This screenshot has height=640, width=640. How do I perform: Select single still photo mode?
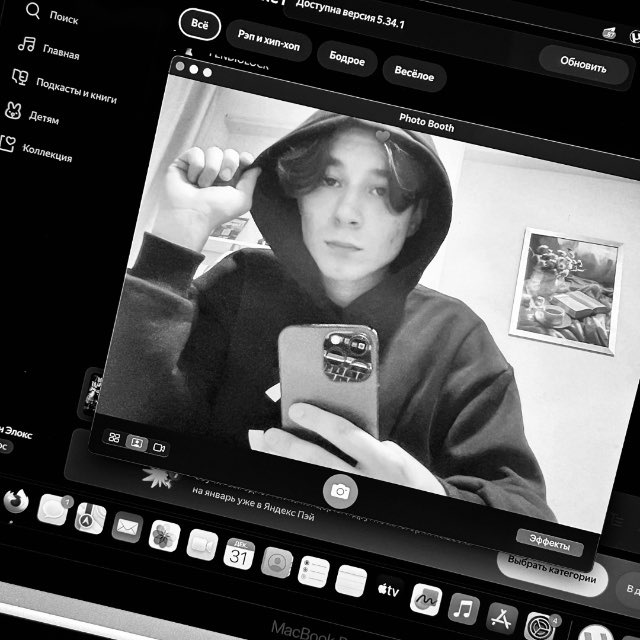coord(137,442)
